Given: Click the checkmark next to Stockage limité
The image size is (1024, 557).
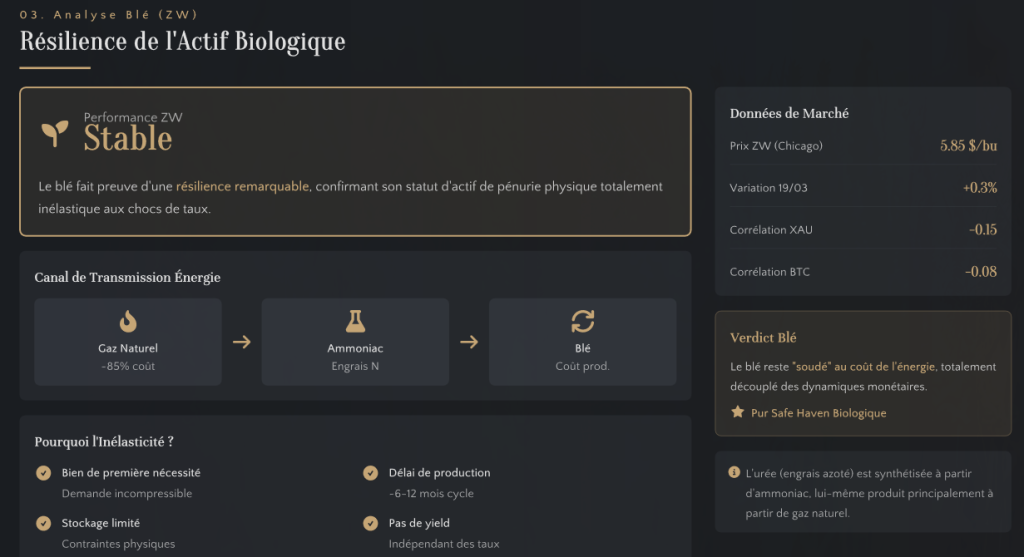Looking at the screenshot, I should (x=43, y=523).
